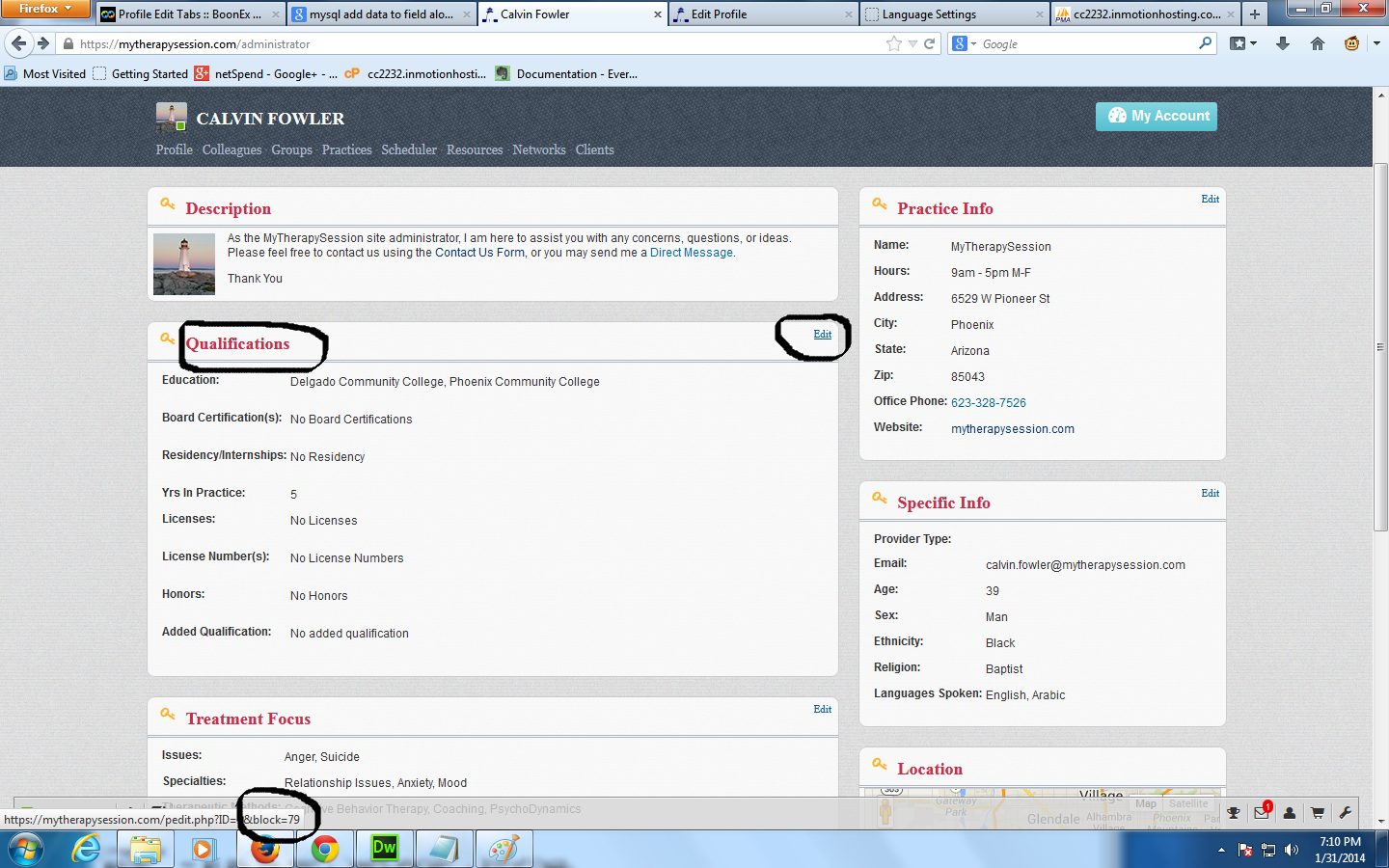Launch Dreamweaver from the taskbar
Screen dimensions: 1389x868
(384, 849)
